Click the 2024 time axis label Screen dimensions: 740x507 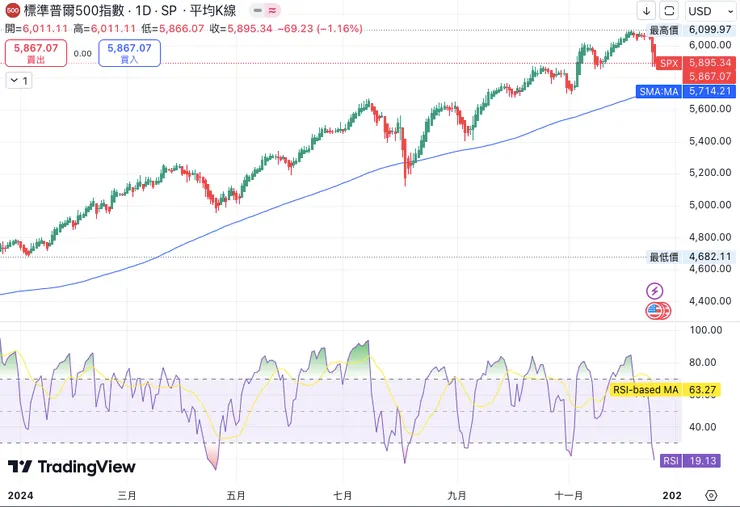[x=21, y=495]
